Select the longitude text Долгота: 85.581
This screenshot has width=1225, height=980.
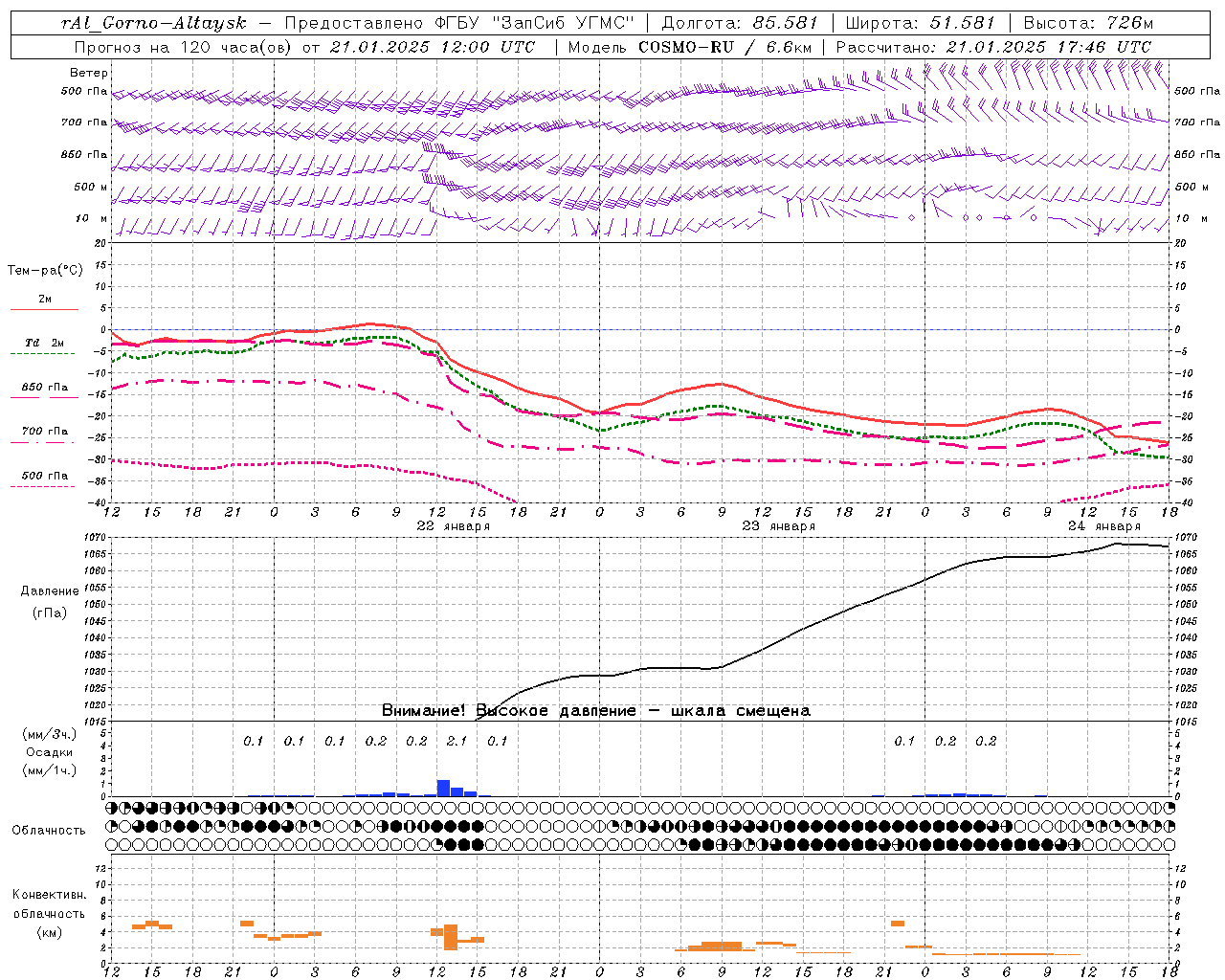[x=742, y=23]
